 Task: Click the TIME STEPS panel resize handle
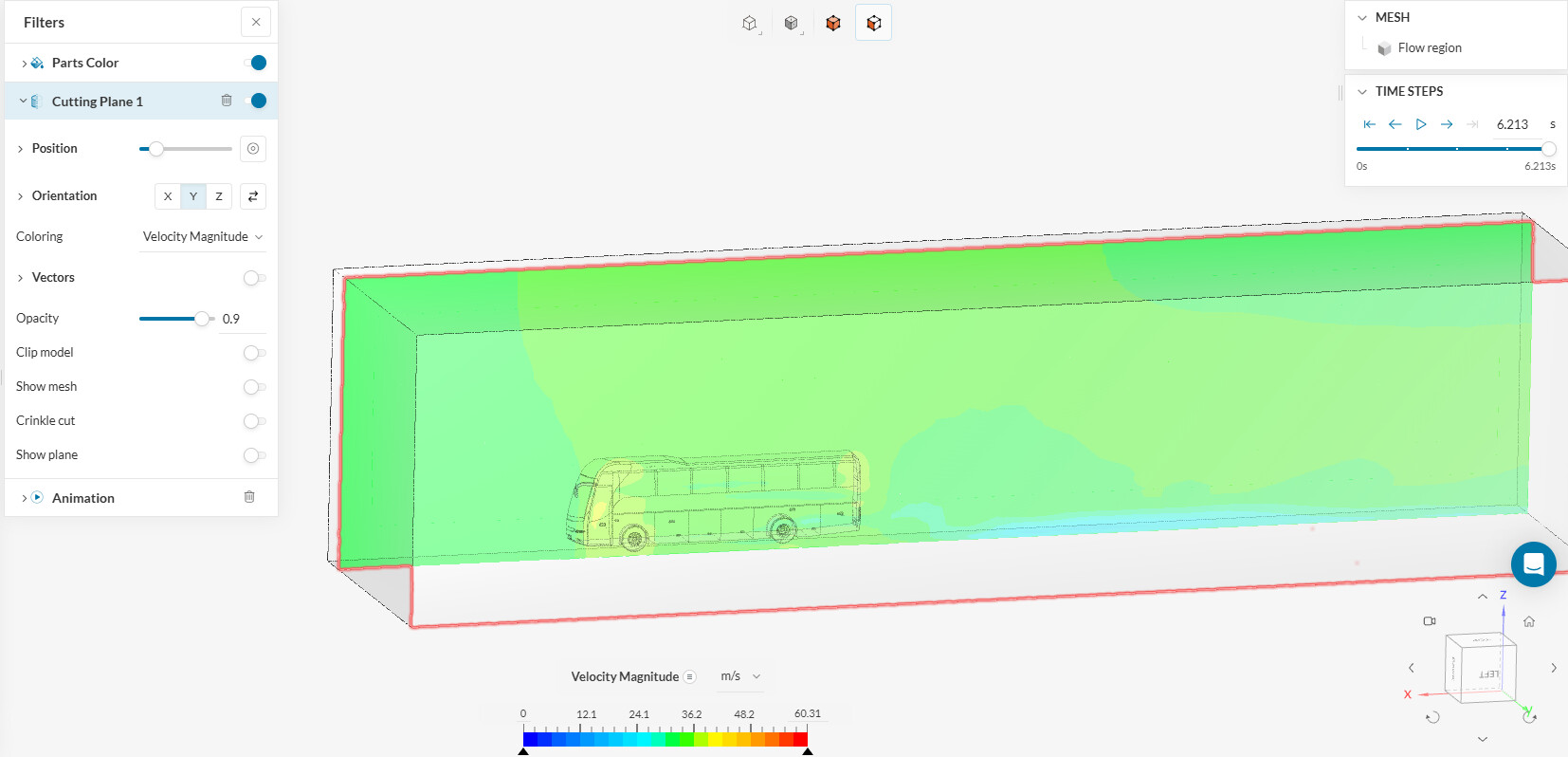(x=1340, y=93)
